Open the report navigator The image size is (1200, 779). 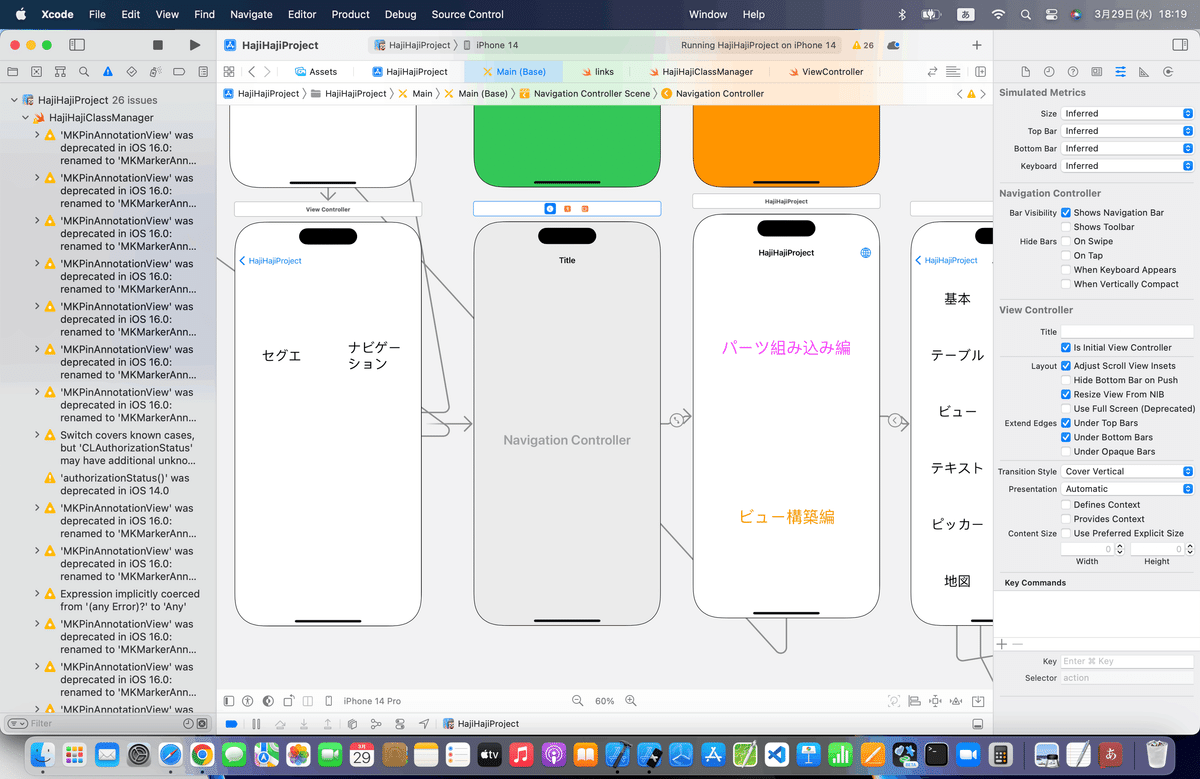tap(202, 72)
